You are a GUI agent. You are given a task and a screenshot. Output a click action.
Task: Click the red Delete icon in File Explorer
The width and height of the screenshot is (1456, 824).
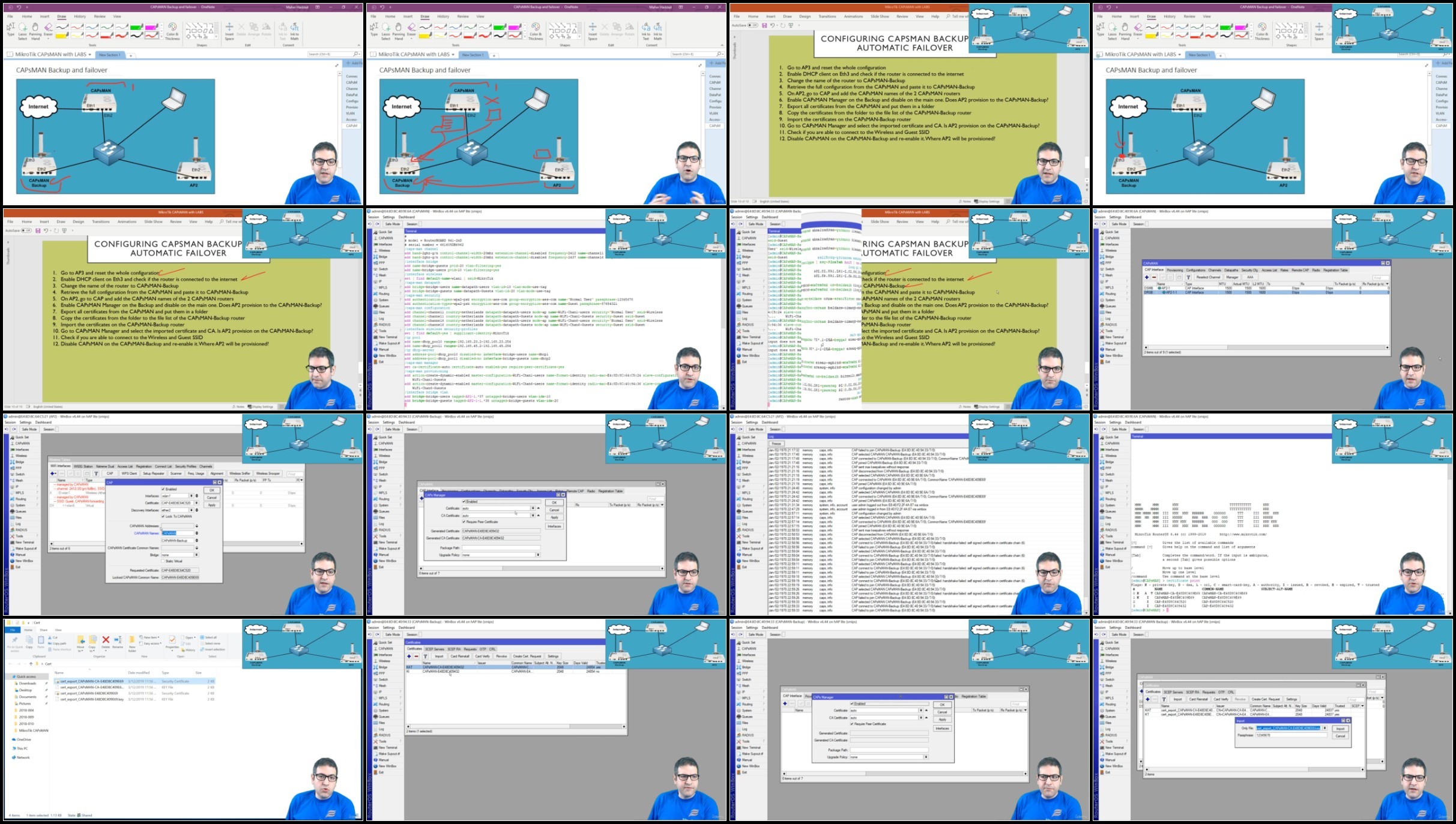(x=106, y=641)
